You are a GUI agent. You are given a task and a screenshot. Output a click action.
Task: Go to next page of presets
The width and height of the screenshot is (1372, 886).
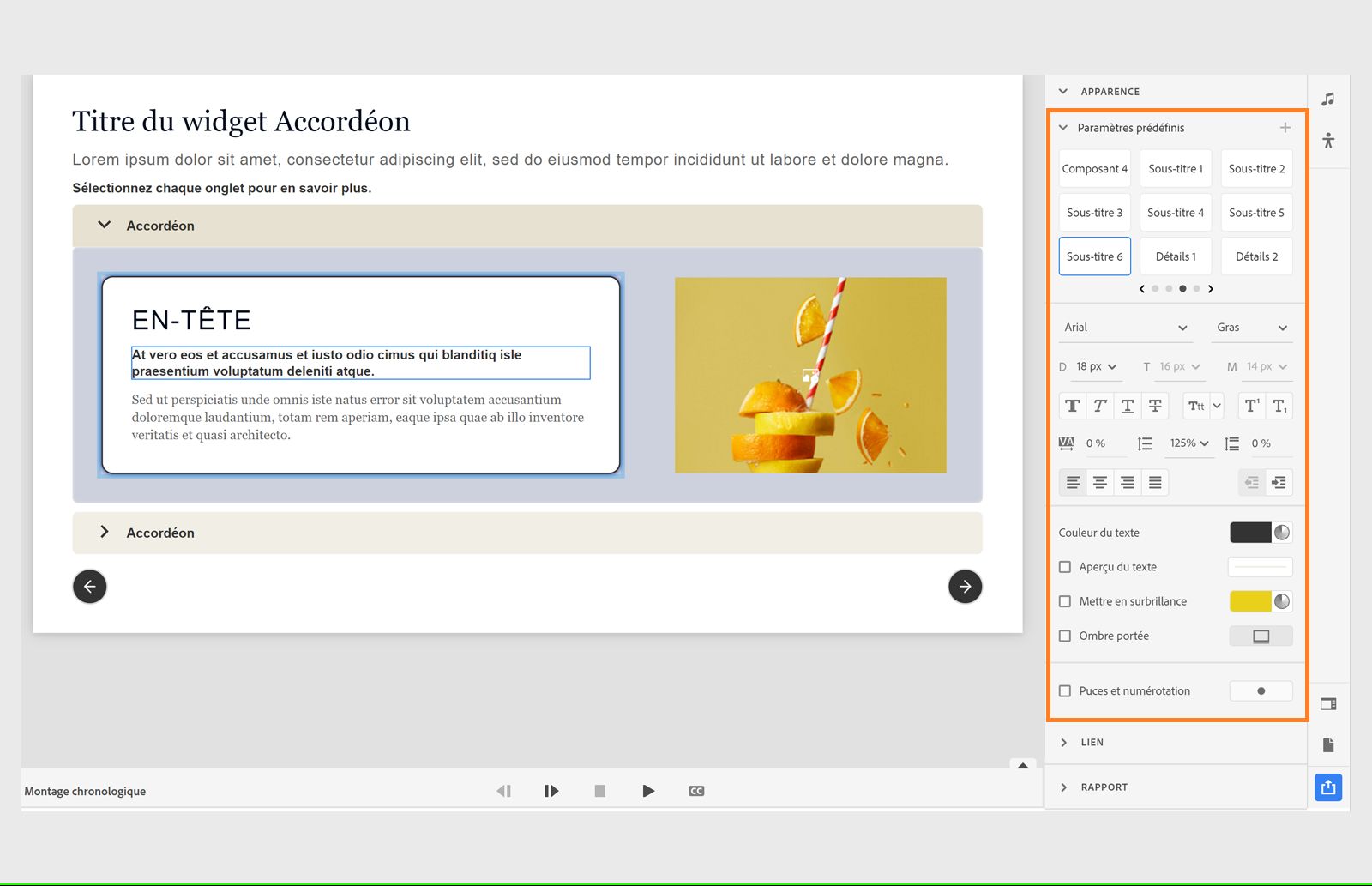click(x=1211, y=289)
